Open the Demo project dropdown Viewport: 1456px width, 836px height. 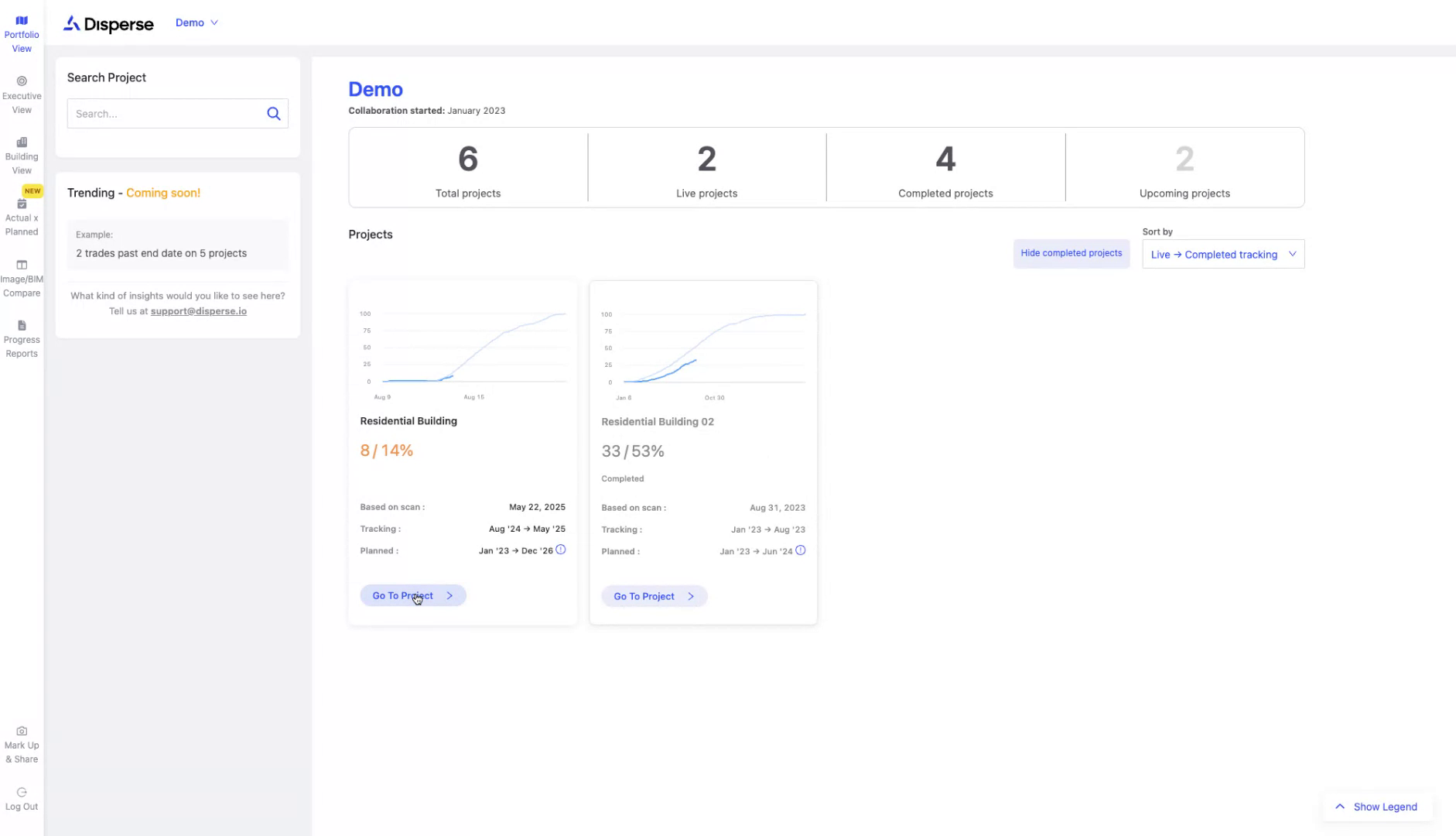pos(197,22)
